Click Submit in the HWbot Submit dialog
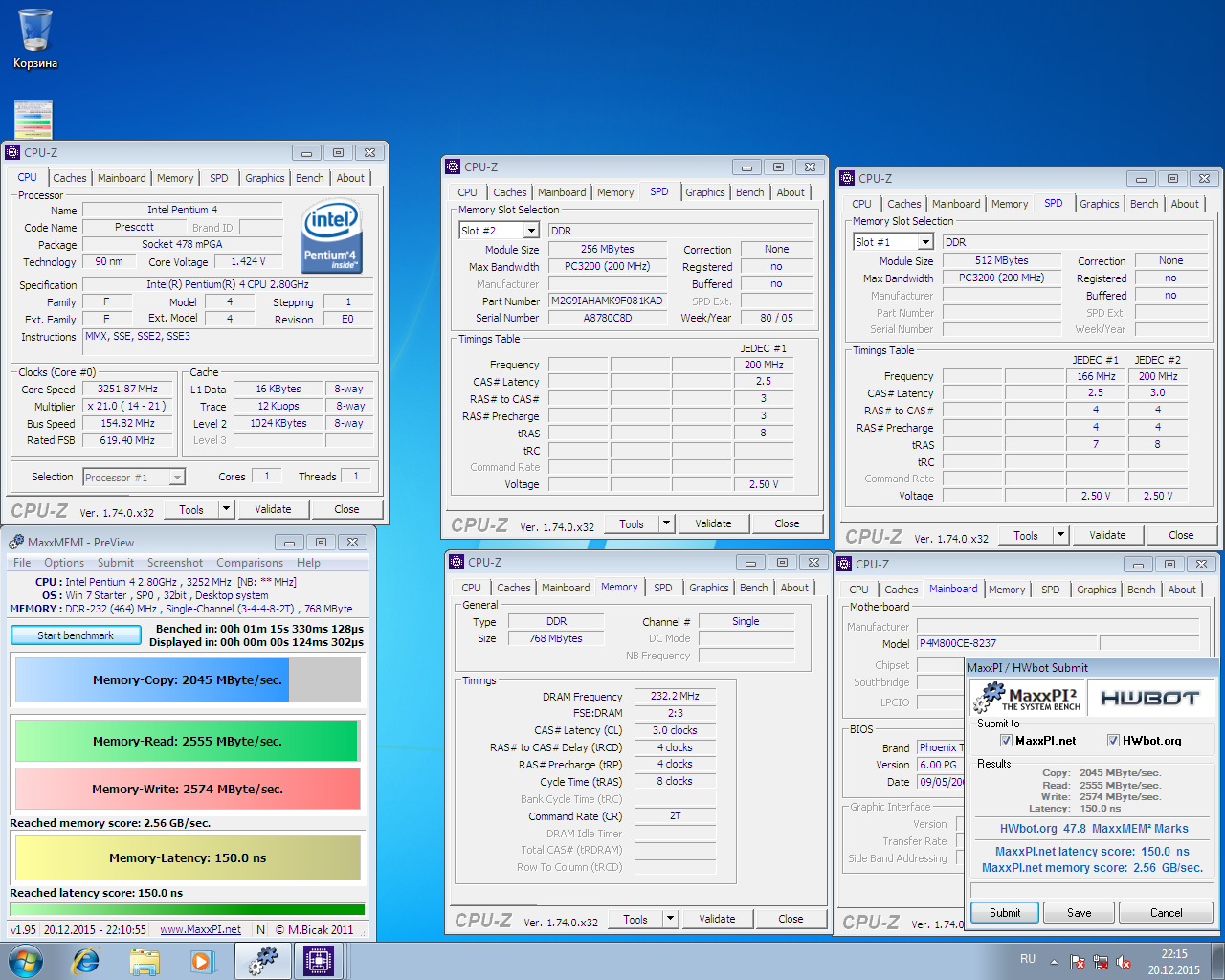Image resolution: width=1225 pixels, height=980 pixels. (x=1005, y=913)
